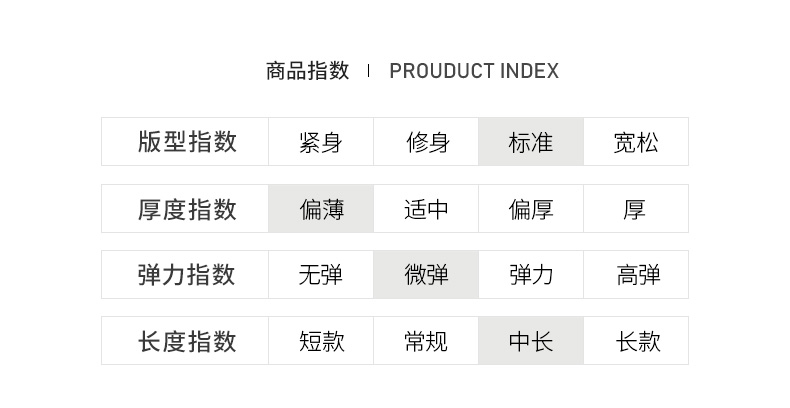The image size is (790, 408).
Task: Select the 弹力 elasticity option
Action: (x=531, y=275)
